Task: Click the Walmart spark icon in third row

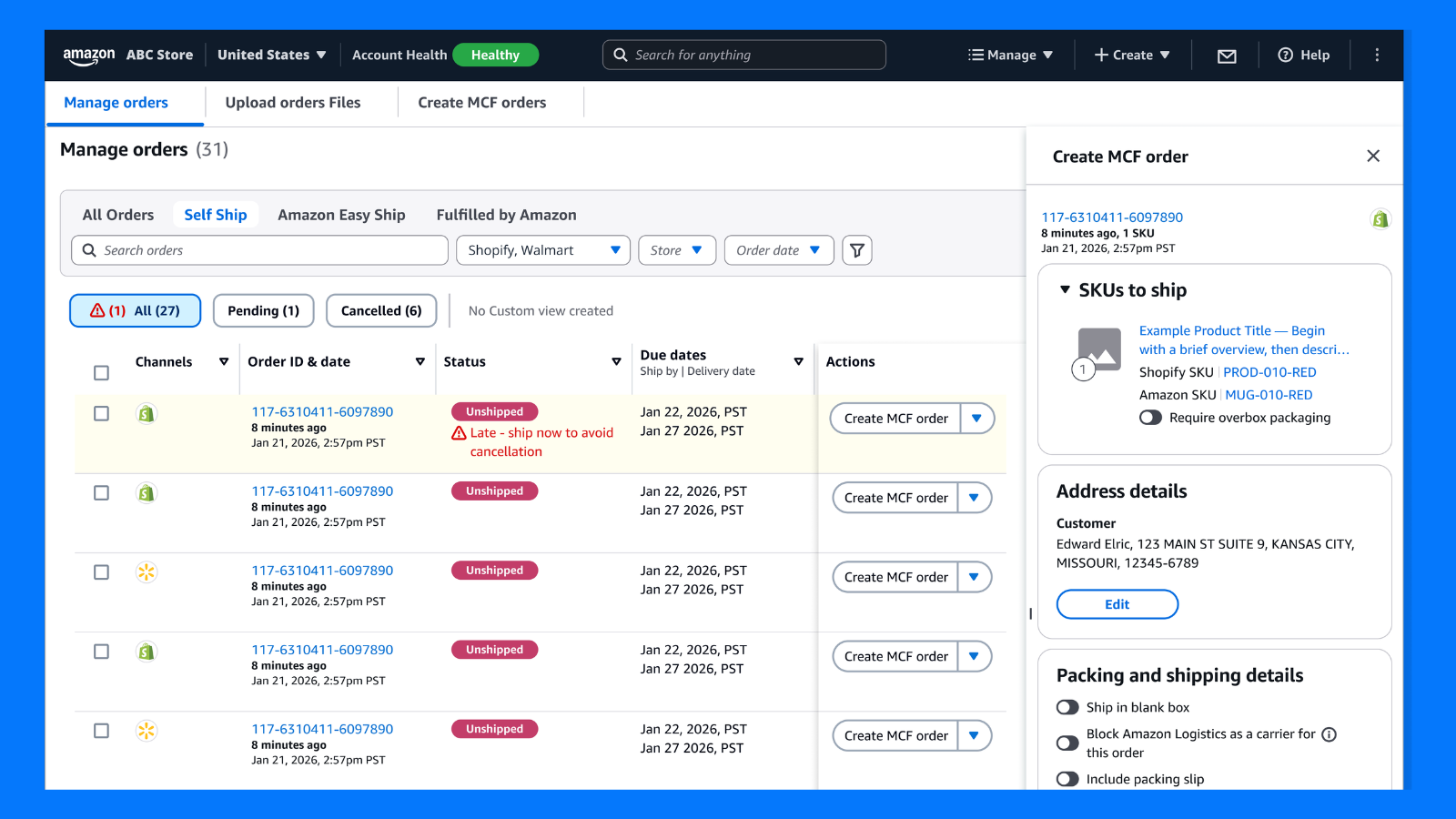Action: [x=147, y=572]
